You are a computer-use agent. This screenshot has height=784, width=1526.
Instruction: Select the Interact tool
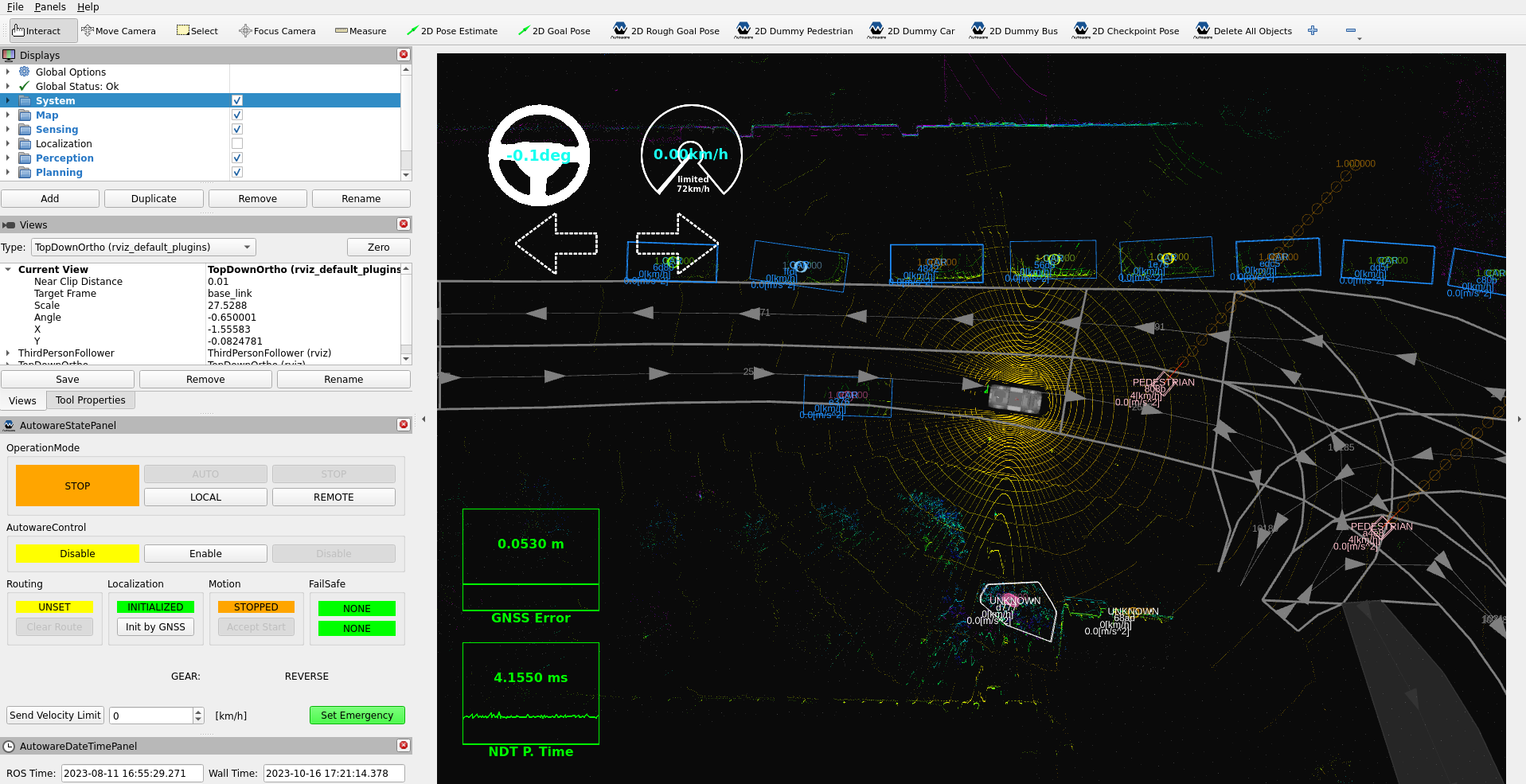[x=37, y=31]
